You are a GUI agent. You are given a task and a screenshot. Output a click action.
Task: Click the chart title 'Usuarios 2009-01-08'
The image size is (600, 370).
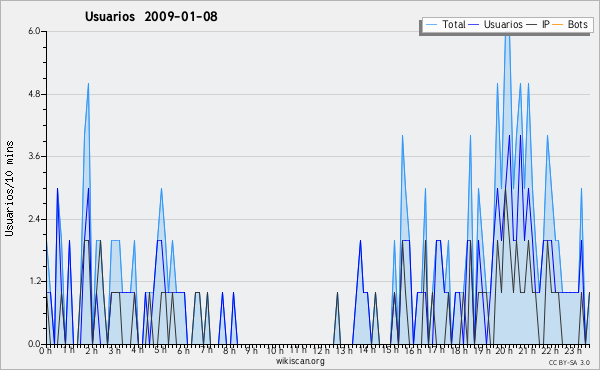[x=151, y=17]
